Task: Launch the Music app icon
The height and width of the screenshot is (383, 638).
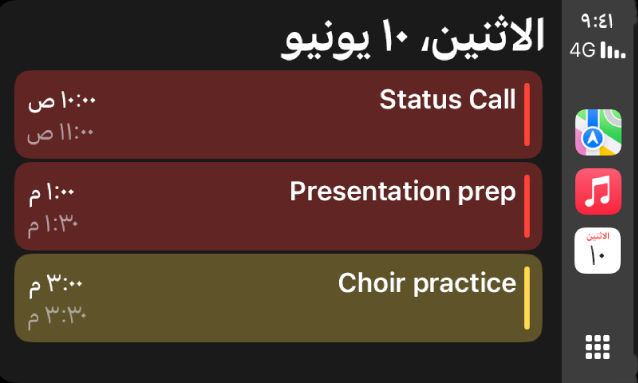Action: (x=598, y=191)
